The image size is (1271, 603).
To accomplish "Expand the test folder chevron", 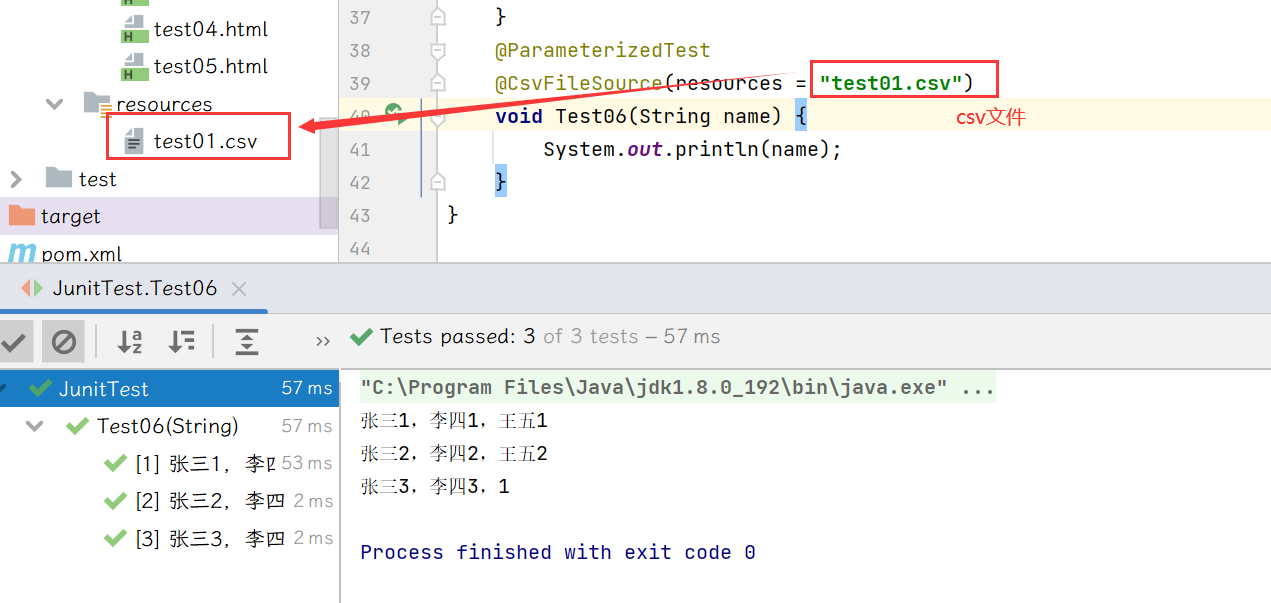I will [x=15, y=179].
